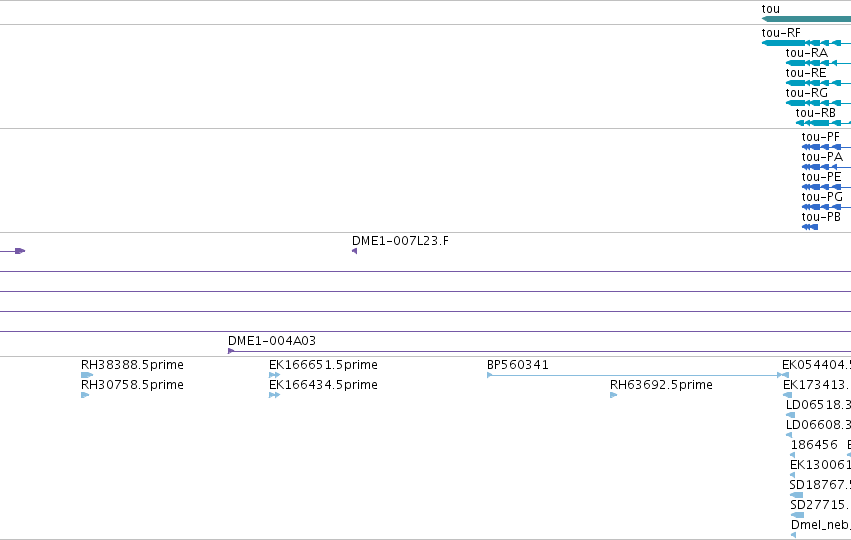The height and width of the screenshot is (540, 851).
Task: Select the tou-PE protein label
Action: 822,177
